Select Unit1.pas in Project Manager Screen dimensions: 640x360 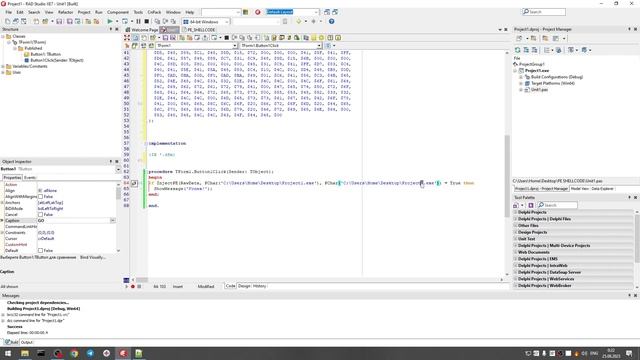(539, 90)
